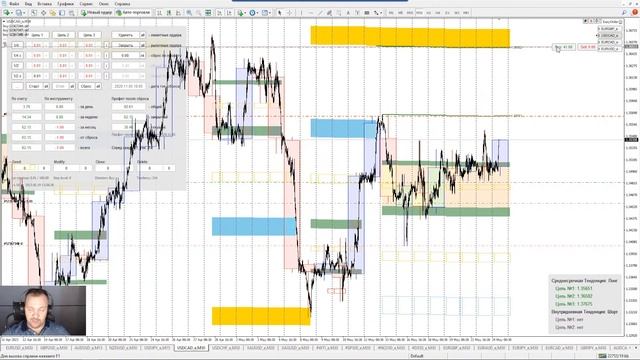Screen dimensions: 640x360
Task: Expand the Periods dropdown arrow
Action: click(257, 13)
